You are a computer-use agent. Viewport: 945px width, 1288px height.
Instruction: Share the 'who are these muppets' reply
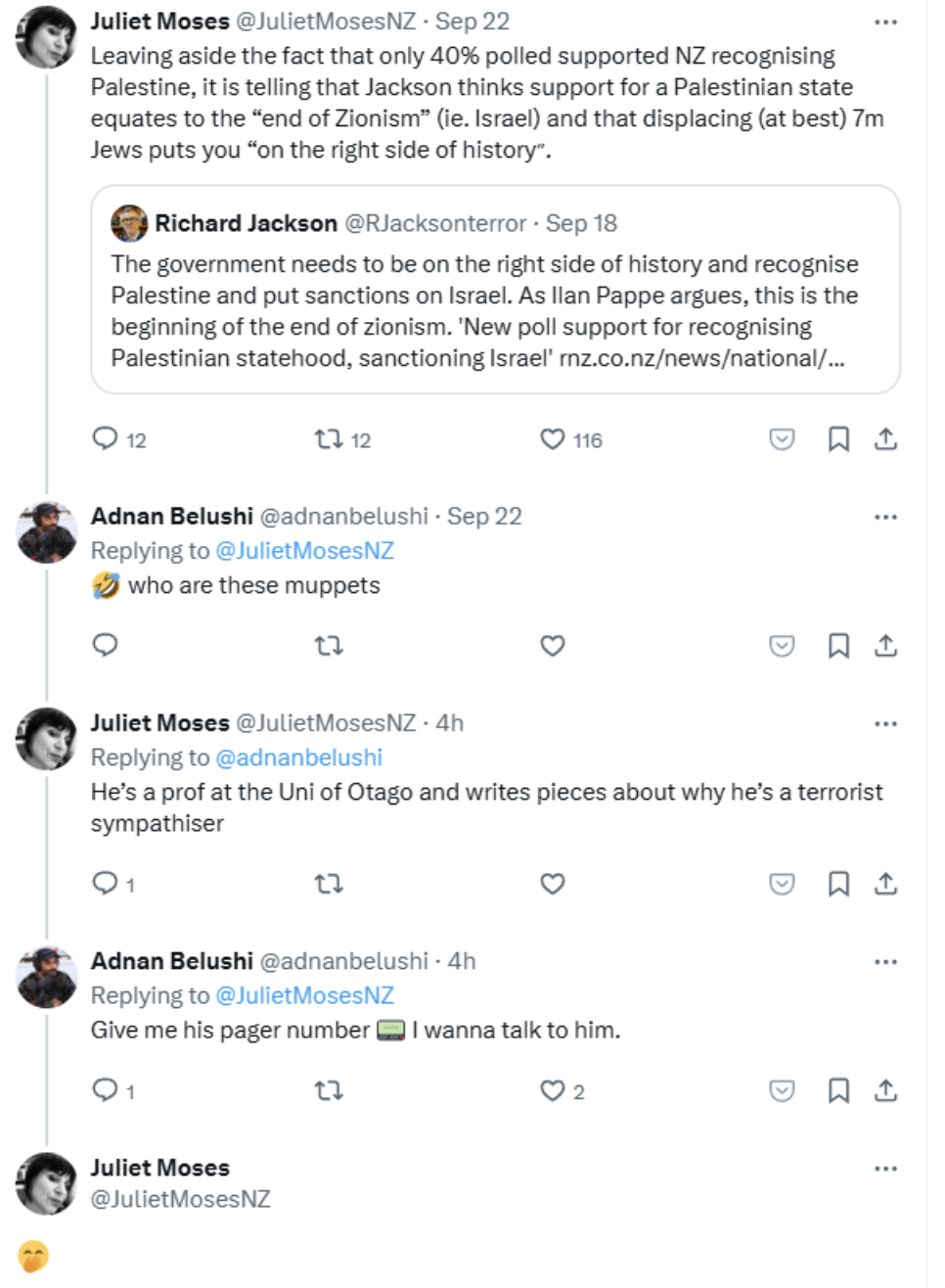(885, 646)
